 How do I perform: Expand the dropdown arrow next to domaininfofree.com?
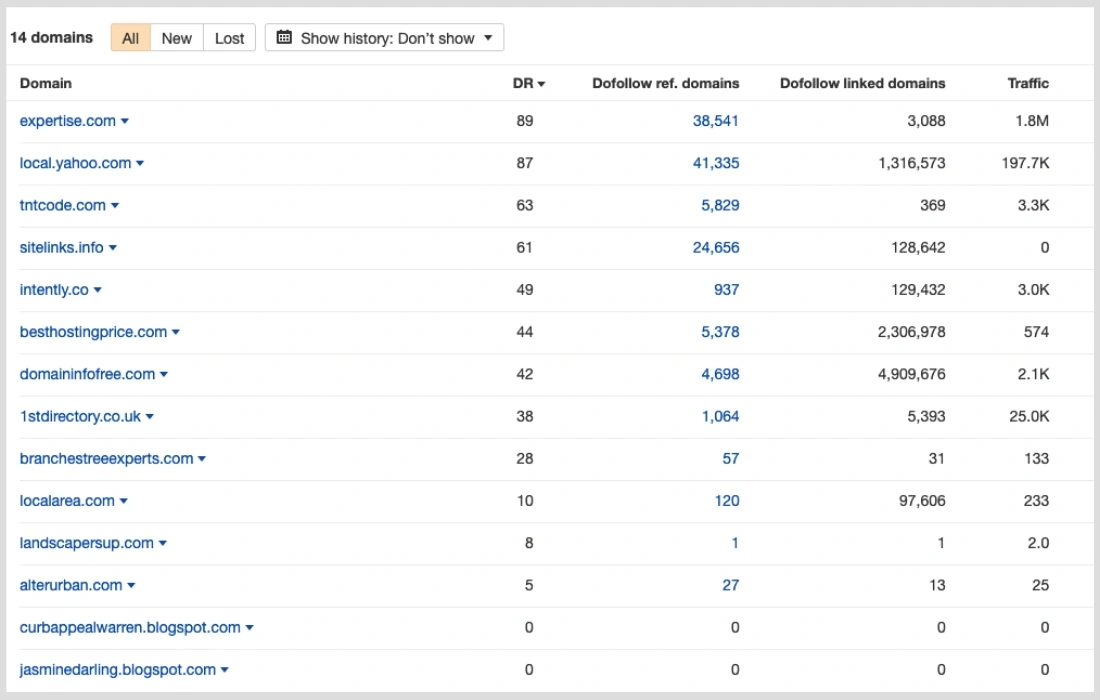[164, 374]
